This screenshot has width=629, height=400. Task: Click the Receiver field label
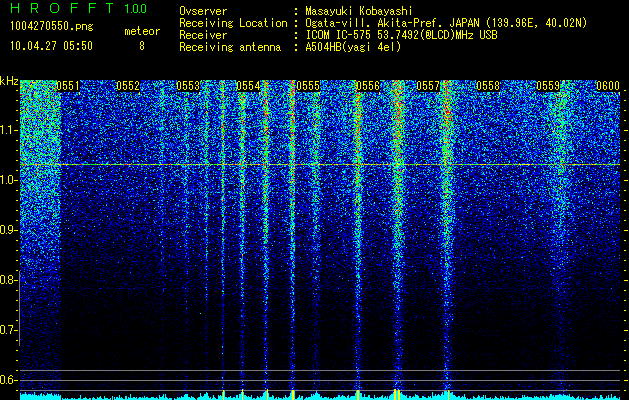203,35
